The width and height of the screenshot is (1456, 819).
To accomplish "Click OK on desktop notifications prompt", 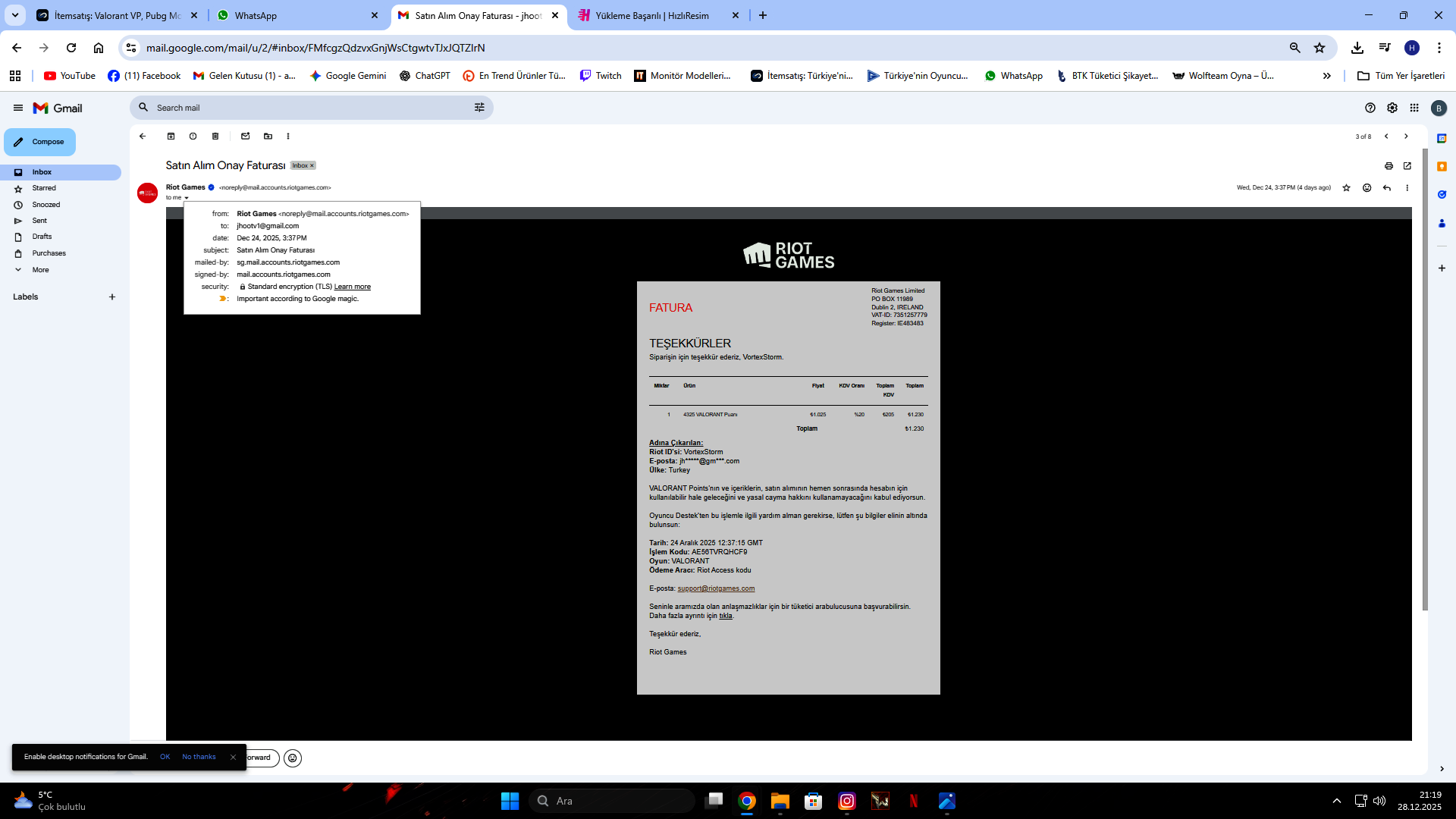I will (x=165, y=757).
